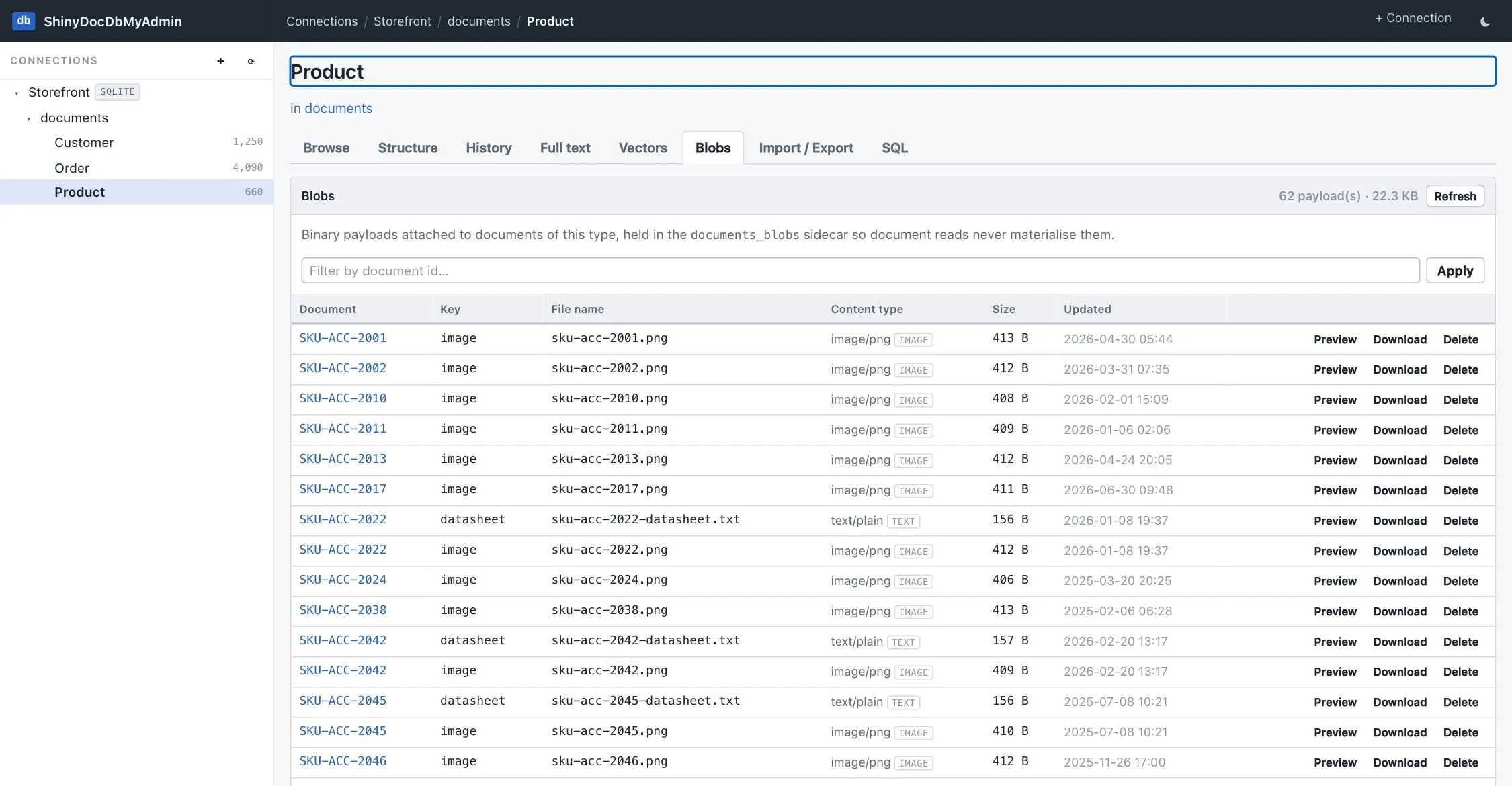
Task: Delete sku-acc-2046.png blob
Action: [x=1460, y=763]
